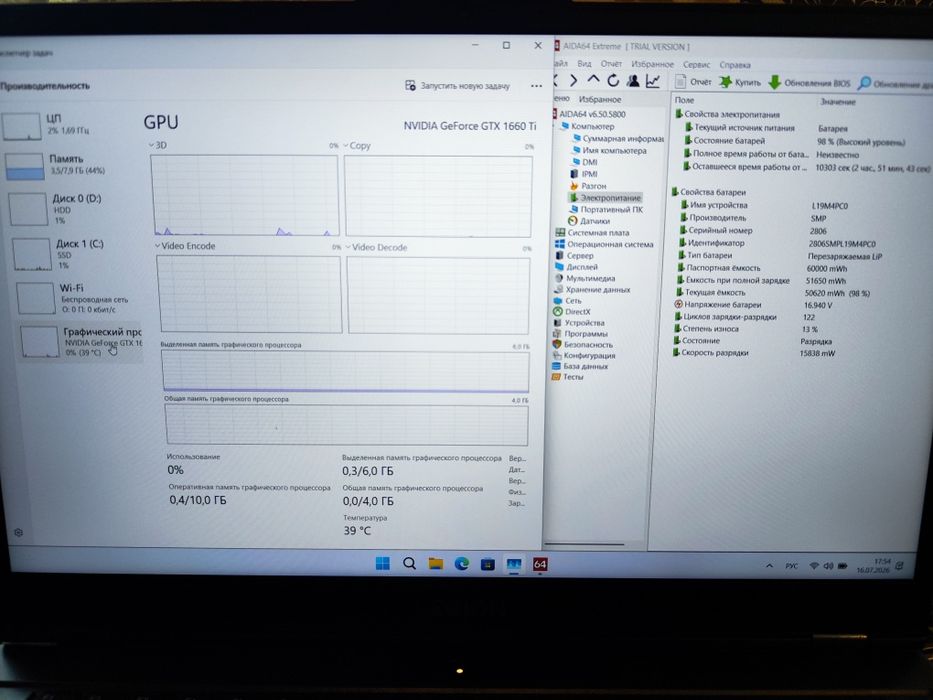Viewport: 933px width, 700px height.
Task: Show hidden tray icons chevron
Action: [769, 565]
